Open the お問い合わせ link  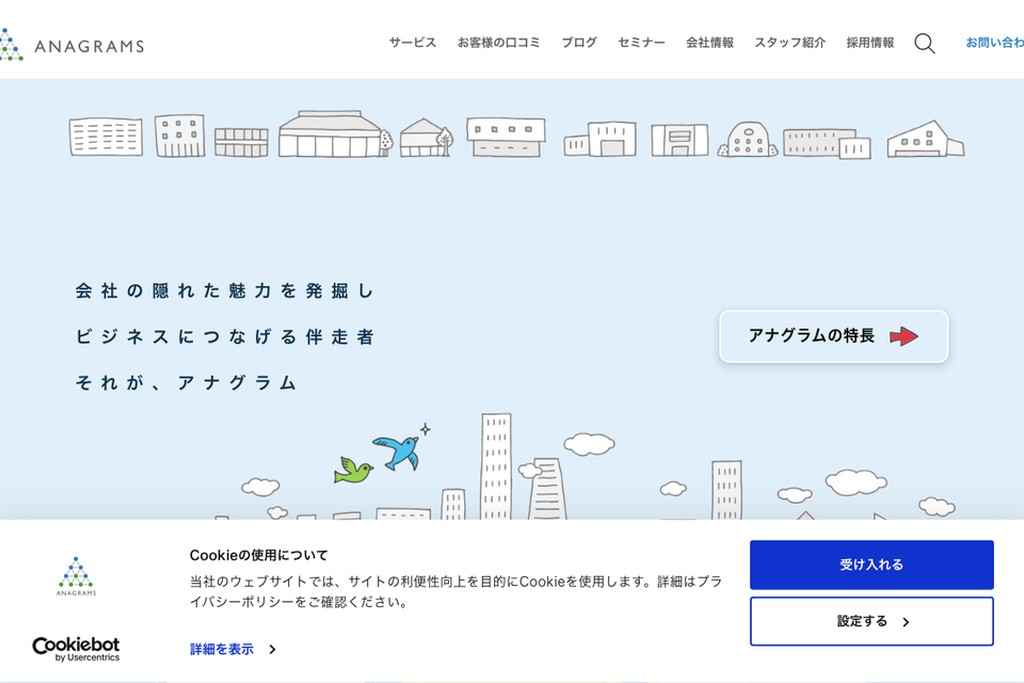point(993,43)
